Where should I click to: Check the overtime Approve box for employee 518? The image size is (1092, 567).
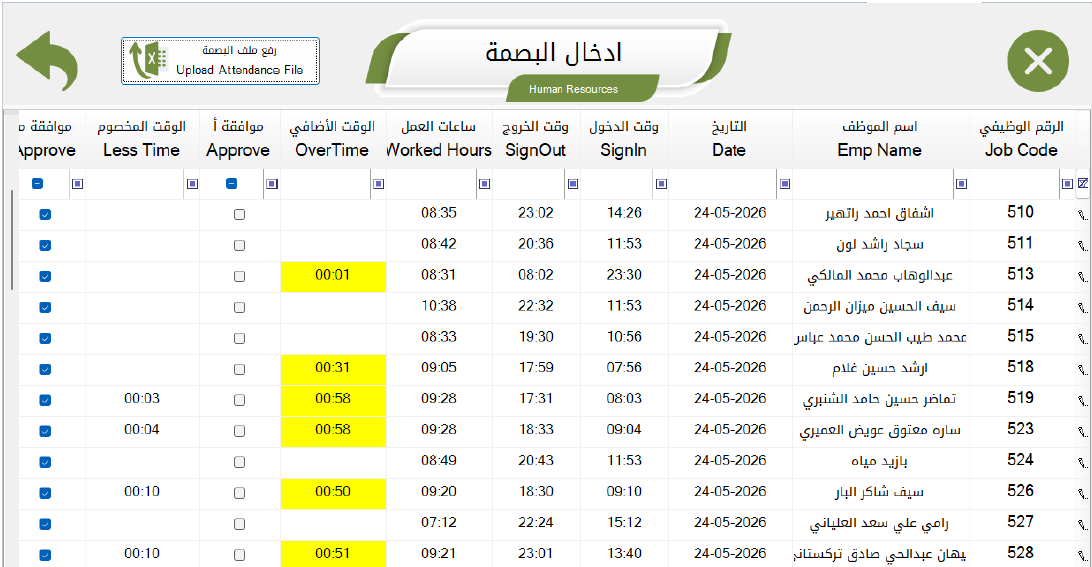[x=240, y=369]
